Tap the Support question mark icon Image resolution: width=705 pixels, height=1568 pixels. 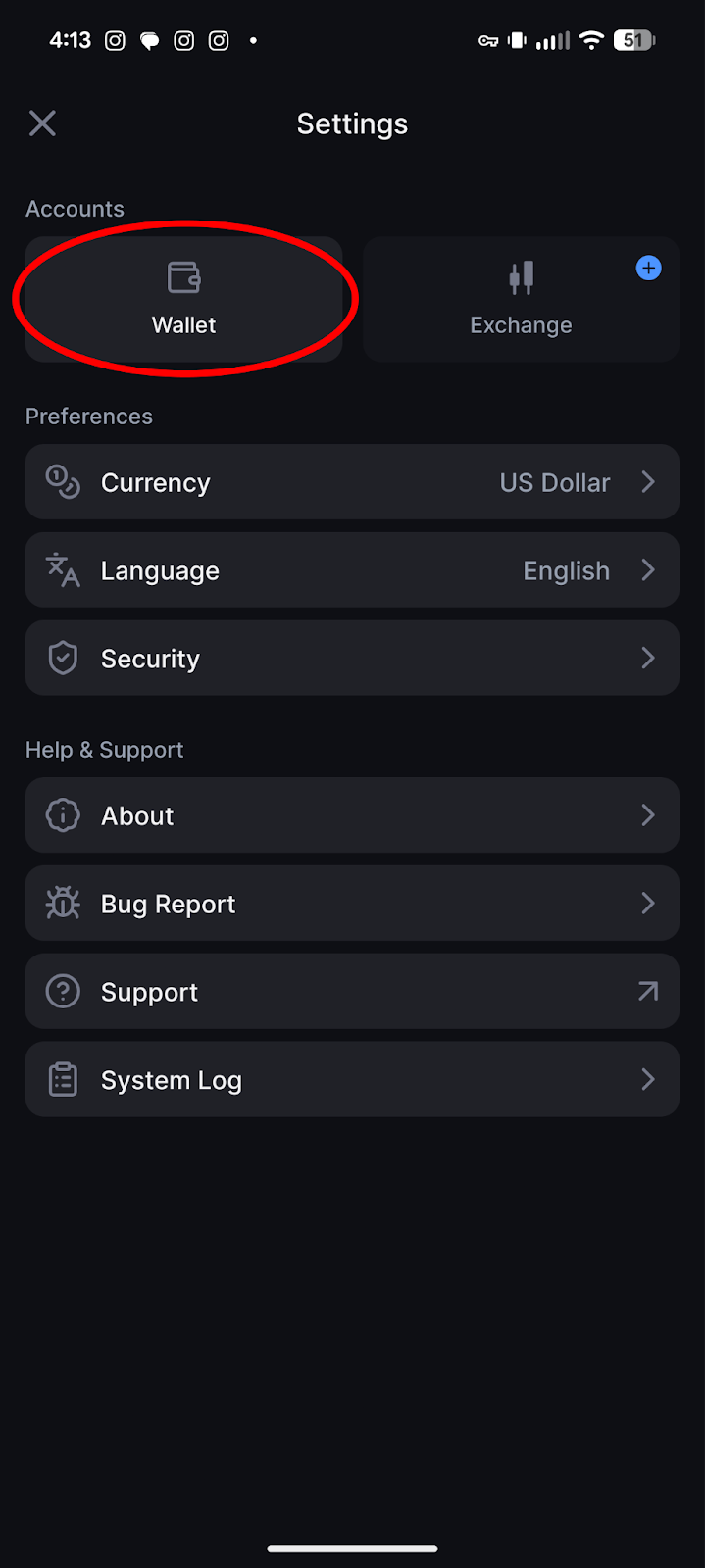(x=63, y=992)
